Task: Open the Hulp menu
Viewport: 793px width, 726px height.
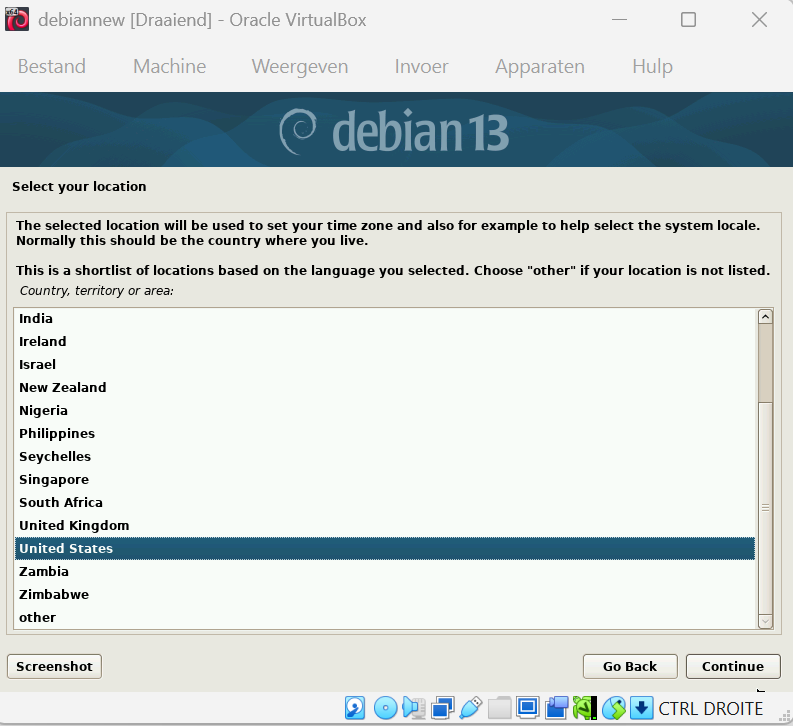Action: (x=652, y=66)
